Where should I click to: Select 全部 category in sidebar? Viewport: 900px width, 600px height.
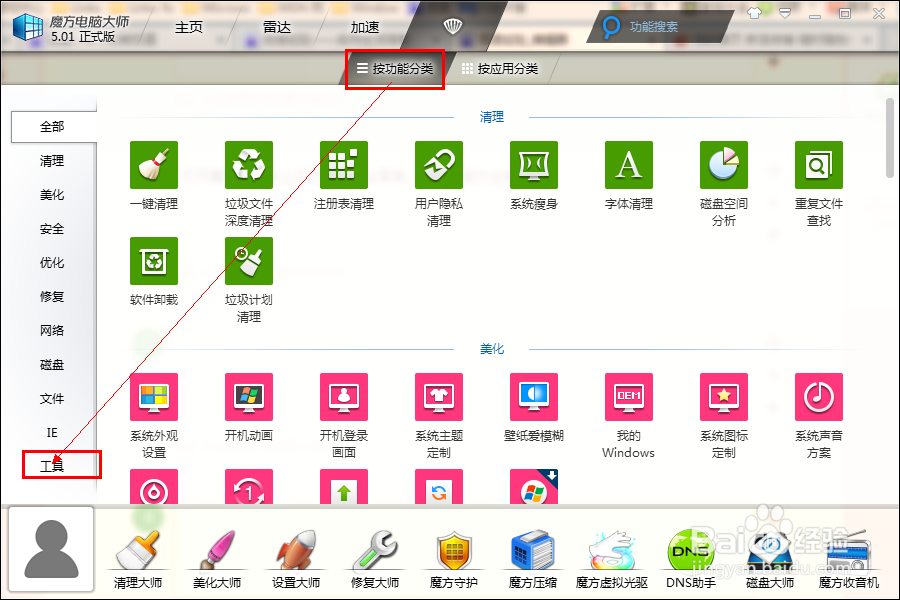point(52,127)
